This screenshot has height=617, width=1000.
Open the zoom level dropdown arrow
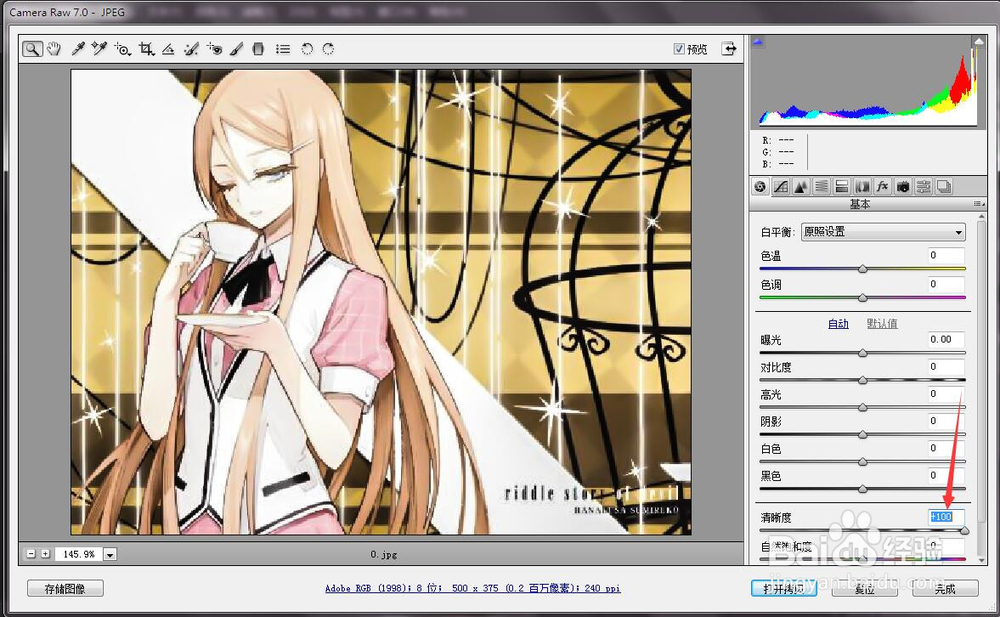pyautogui.click(x=110, y=554)
